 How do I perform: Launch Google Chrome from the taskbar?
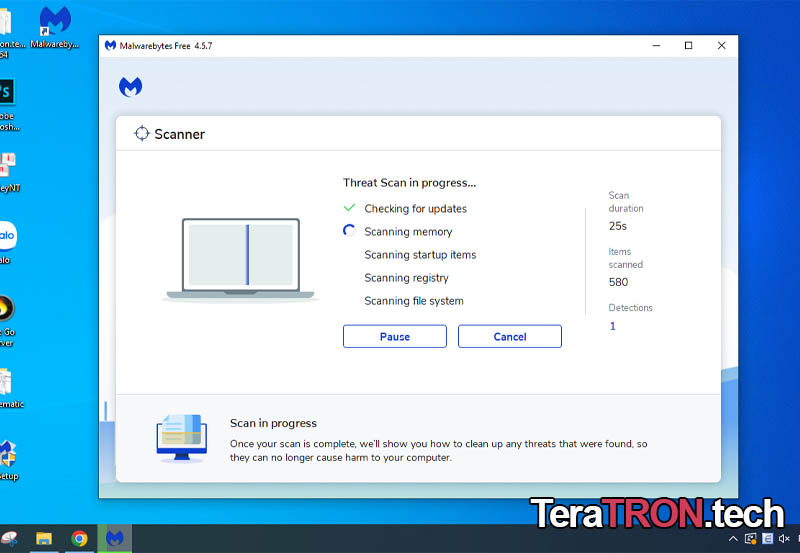79,538
